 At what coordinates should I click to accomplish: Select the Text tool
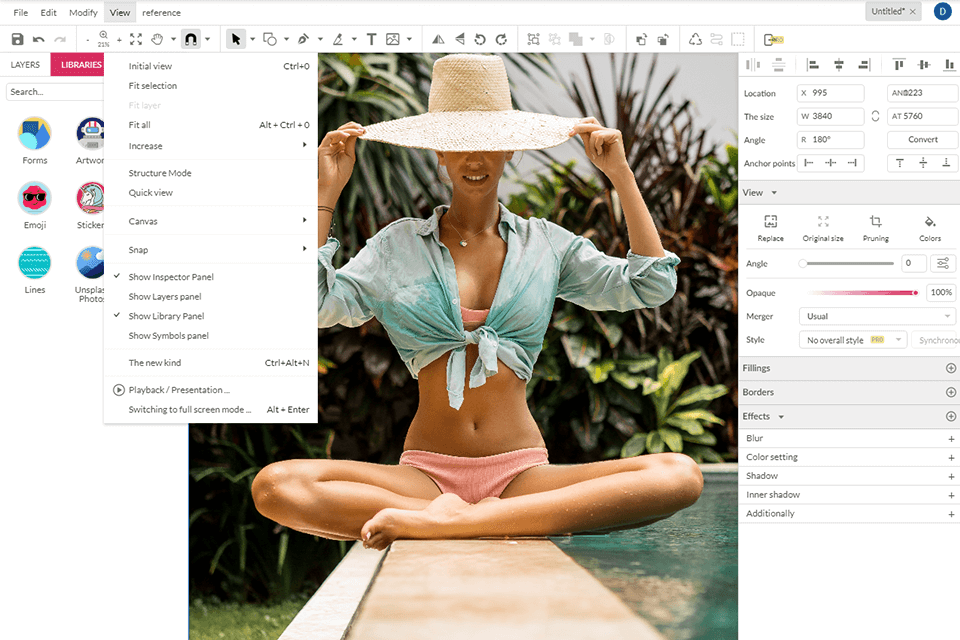[371, 39]
